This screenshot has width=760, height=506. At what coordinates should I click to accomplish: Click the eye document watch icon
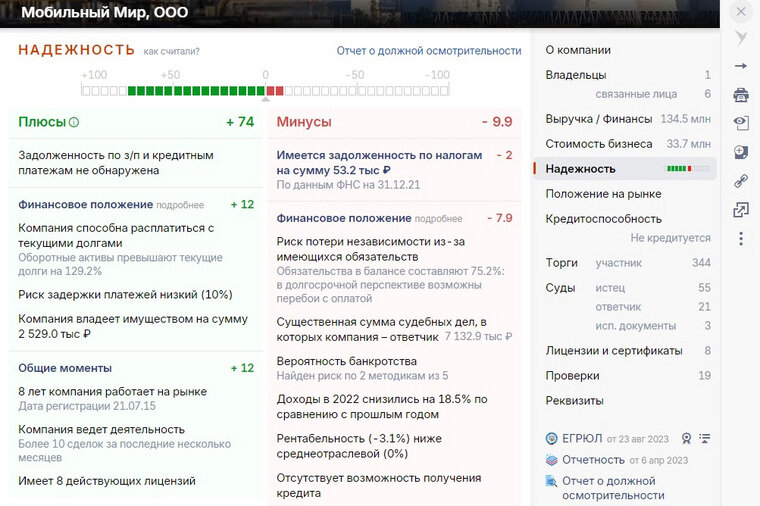coord(741,123)
